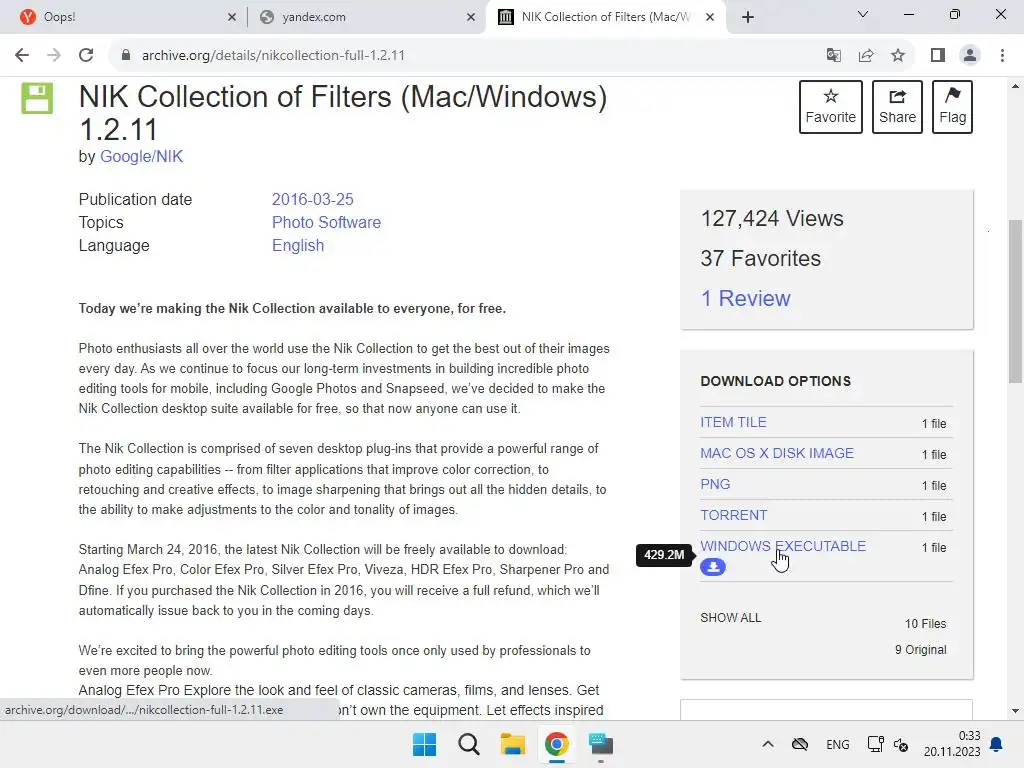This screenshot has width=1024, height=768.
Task: Download the TORRENT file option
Action: (733, 515)
